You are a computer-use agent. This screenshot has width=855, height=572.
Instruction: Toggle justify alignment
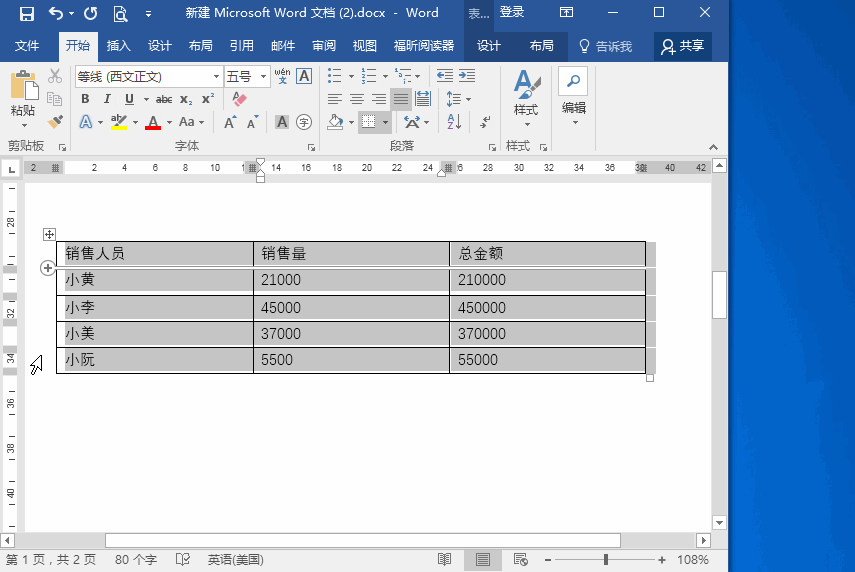(x=401, y=99)
